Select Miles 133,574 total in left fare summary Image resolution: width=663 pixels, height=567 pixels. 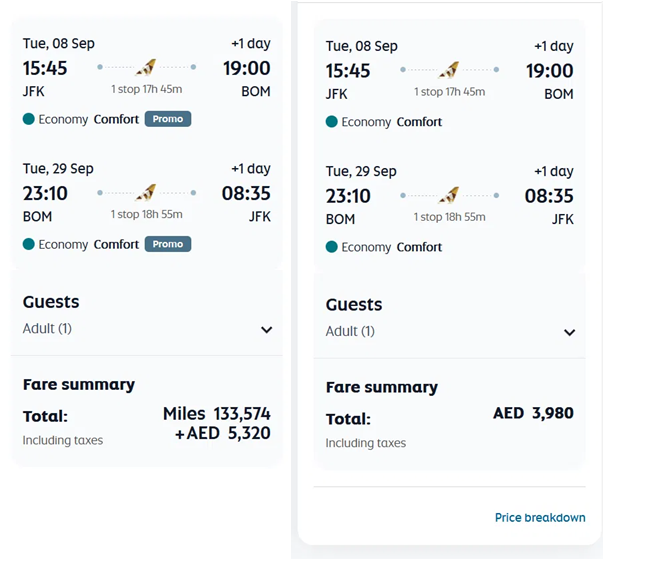click(216, 414)
